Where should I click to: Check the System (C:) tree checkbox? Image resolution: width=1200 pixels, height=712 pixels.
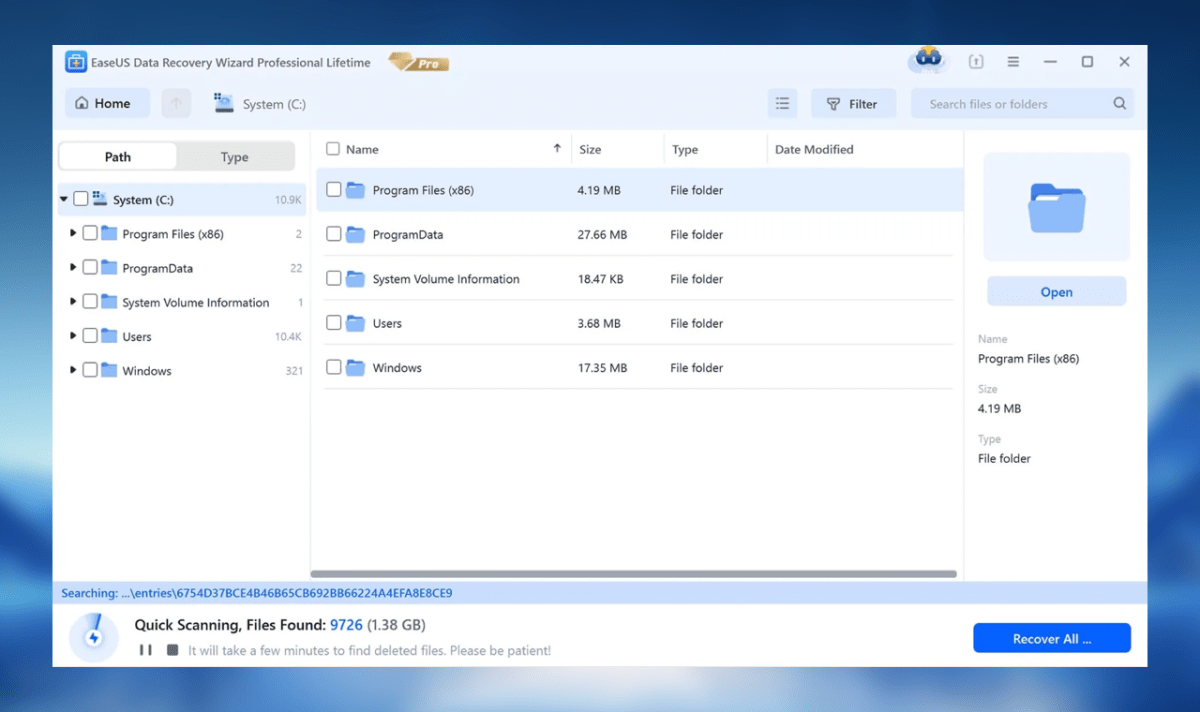[x=81, y=200]
